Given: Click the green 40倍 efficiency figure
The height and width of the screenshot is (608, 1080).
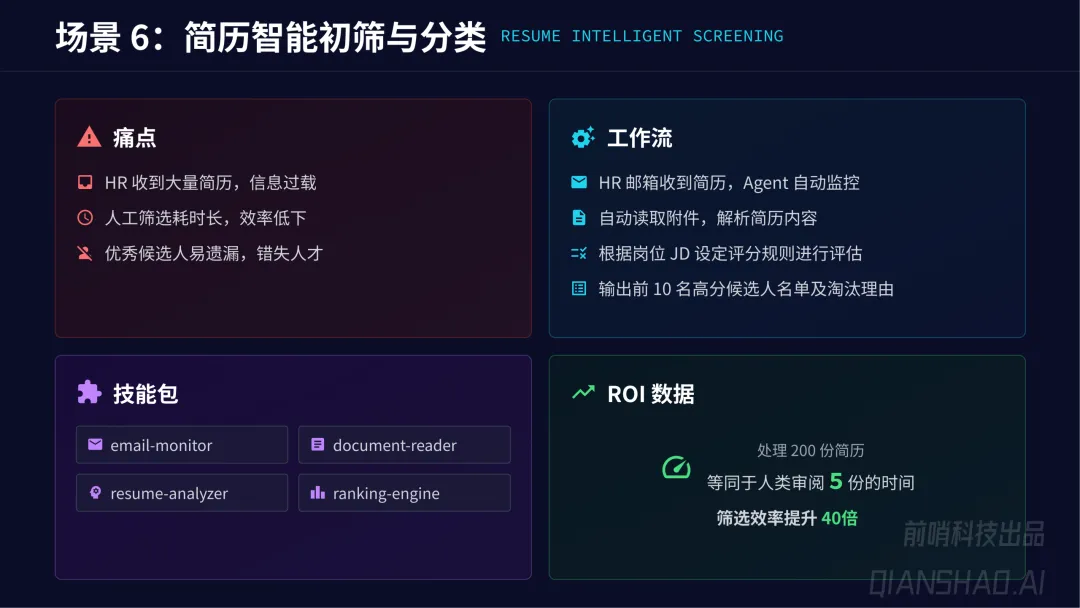Looking at the screenshot, I should pyautogui.click(x=839, y=518).
